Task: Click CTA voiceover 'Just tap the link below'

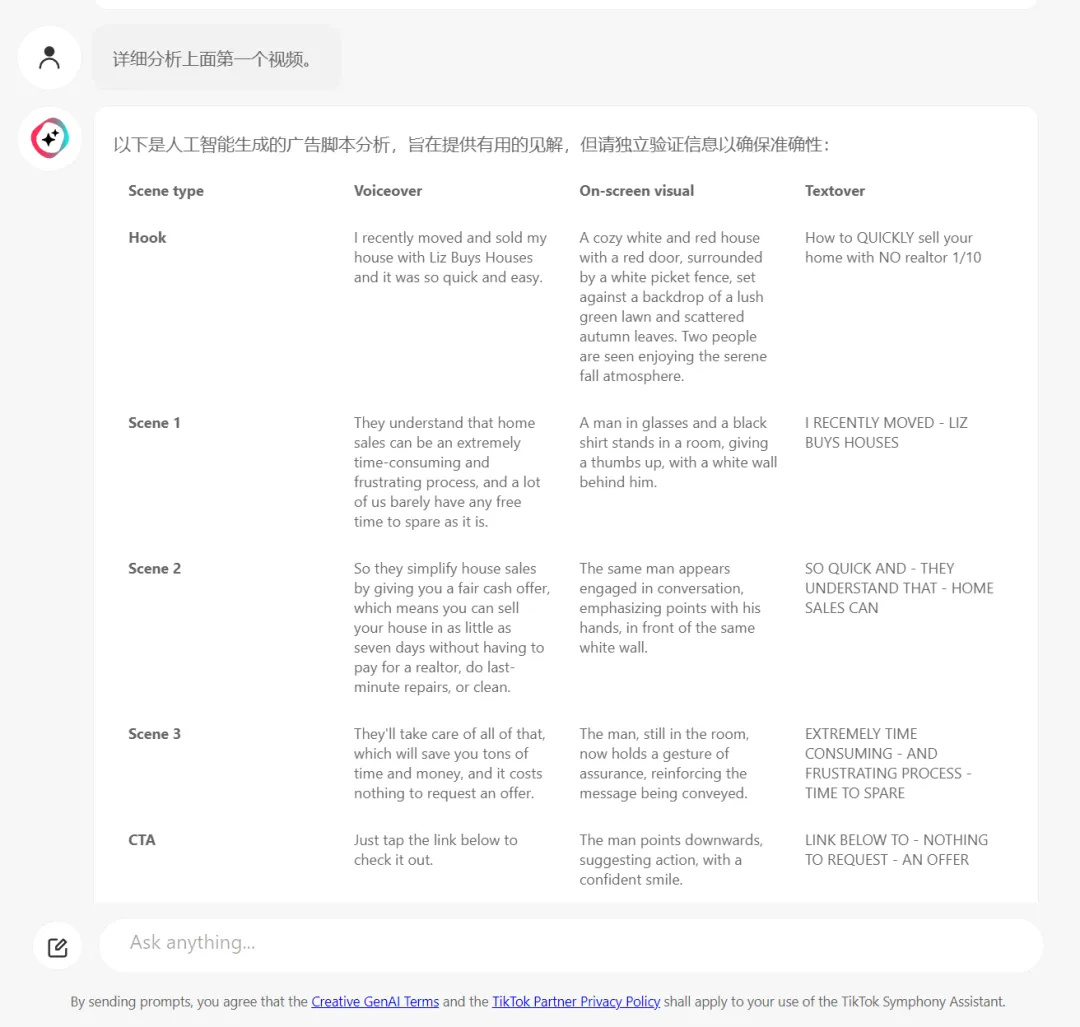Action: (436, 850)
